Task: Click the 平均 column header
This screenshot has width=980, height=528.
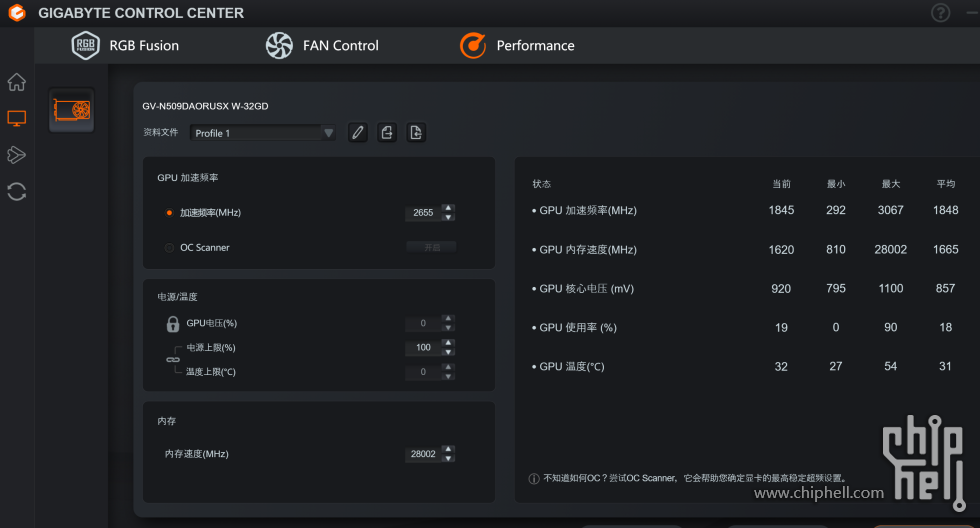Action: tap(946, 184)
